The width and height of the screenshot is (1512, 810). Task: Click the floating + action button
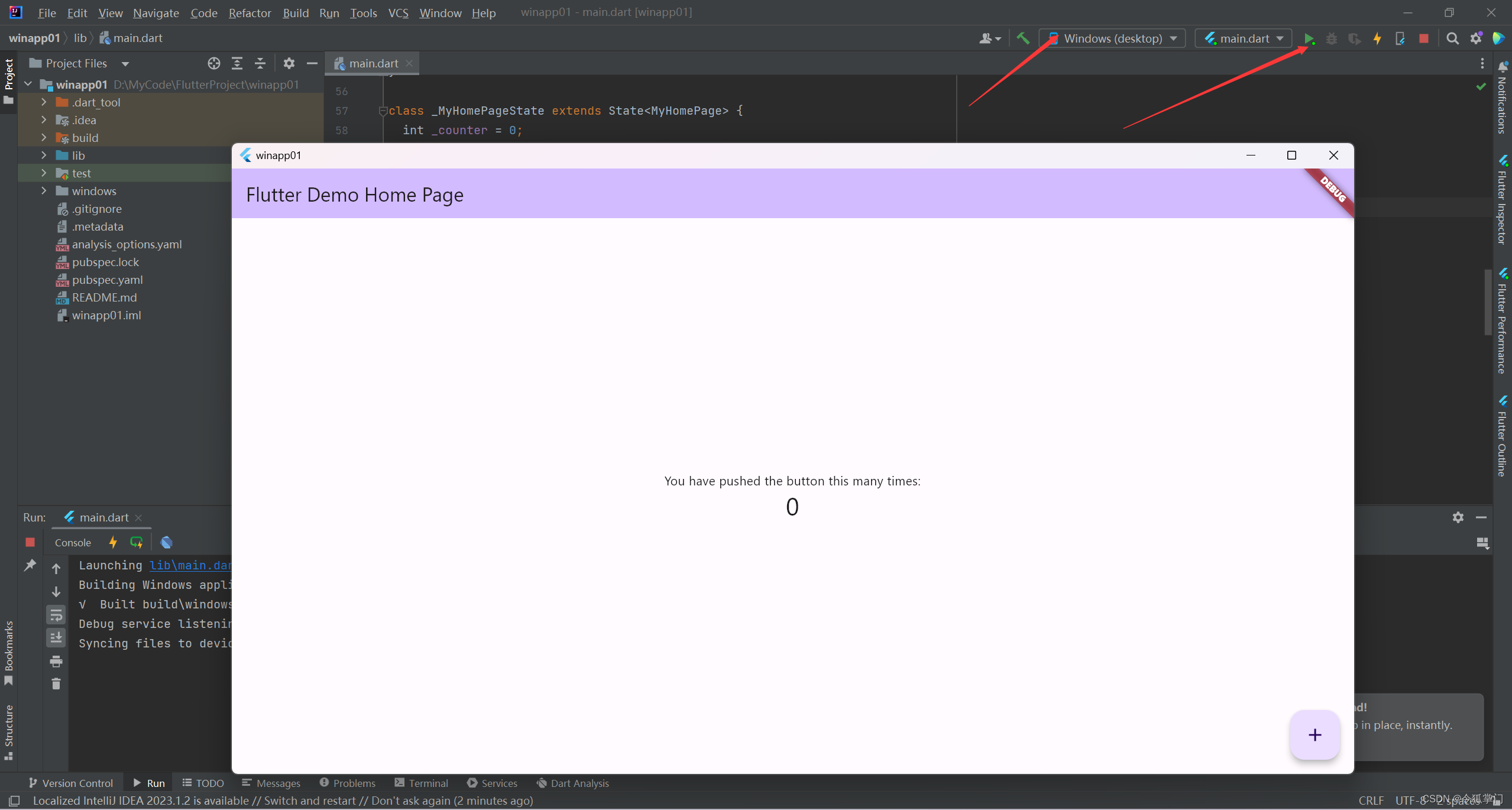coord(1315,735)
